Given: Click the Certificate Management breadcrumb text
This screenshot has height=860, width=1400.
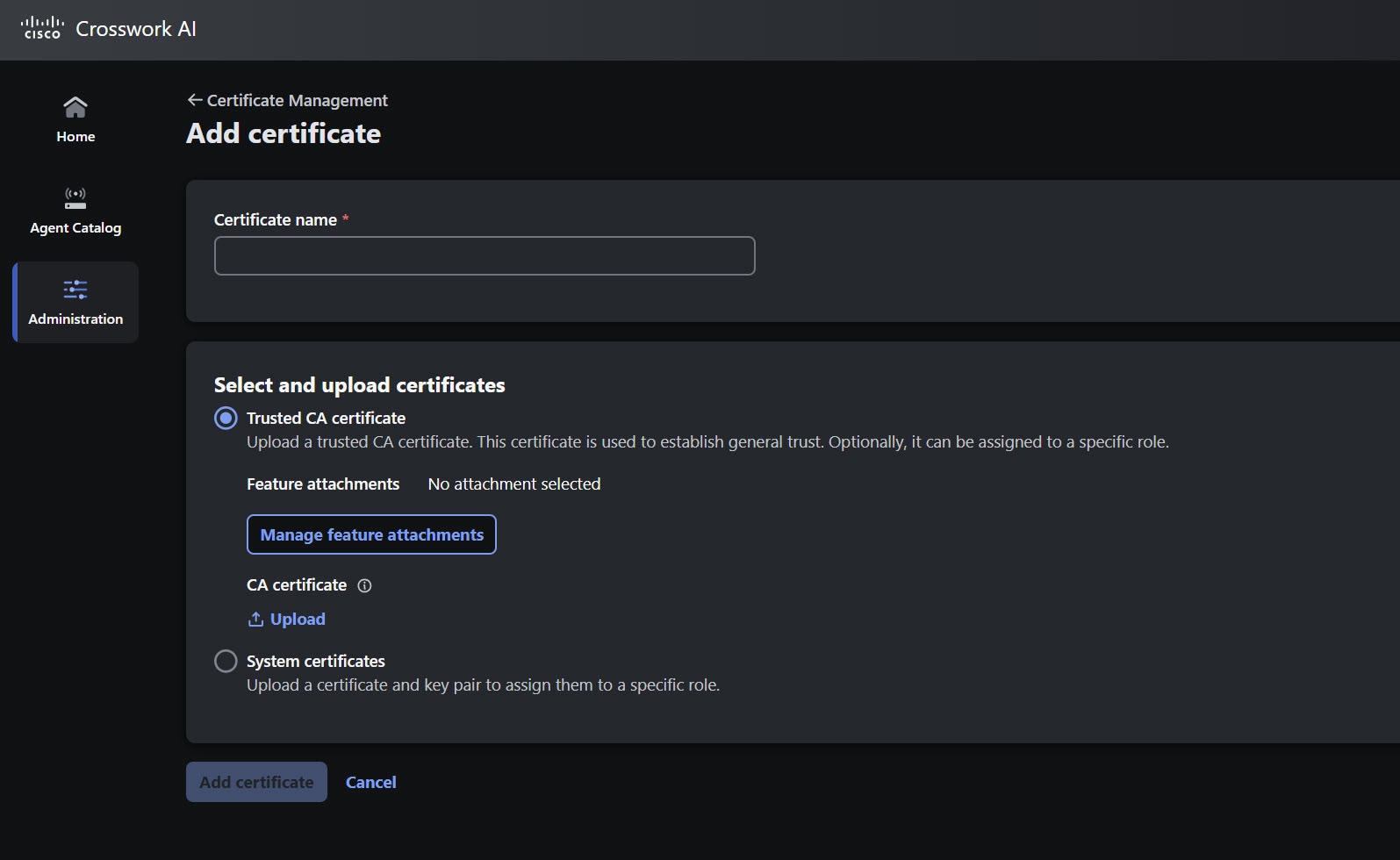Looking at the screenshot, I should point(298,100).
